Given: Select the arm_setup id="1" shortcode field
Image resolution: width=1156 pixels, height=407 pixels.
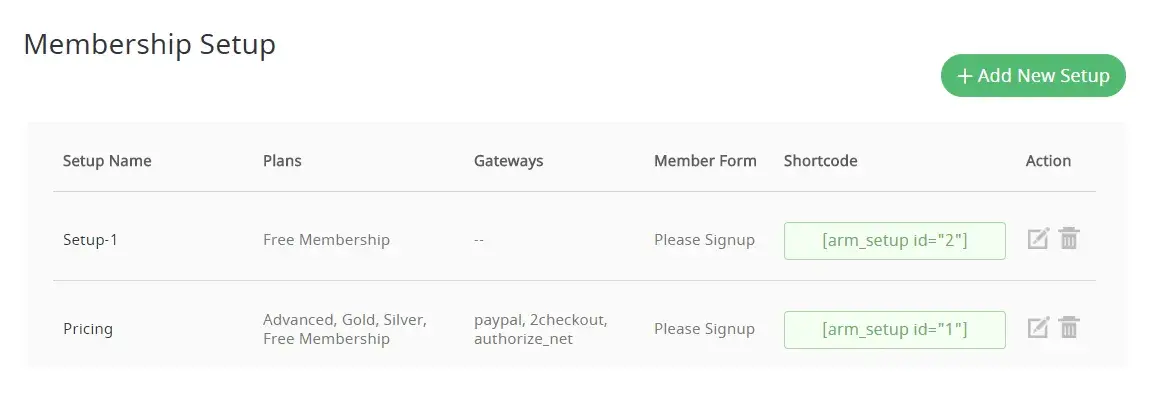Looking at the screenshot, I should (894, 329).
